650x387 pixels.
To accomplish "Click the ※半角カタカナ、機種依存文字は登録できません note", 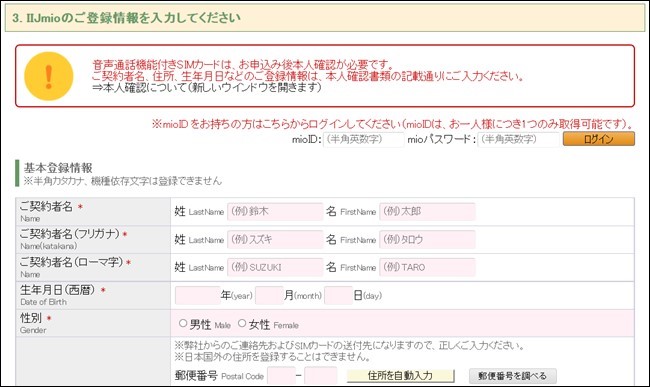I will pyautogui.click(x=123, y=181).
